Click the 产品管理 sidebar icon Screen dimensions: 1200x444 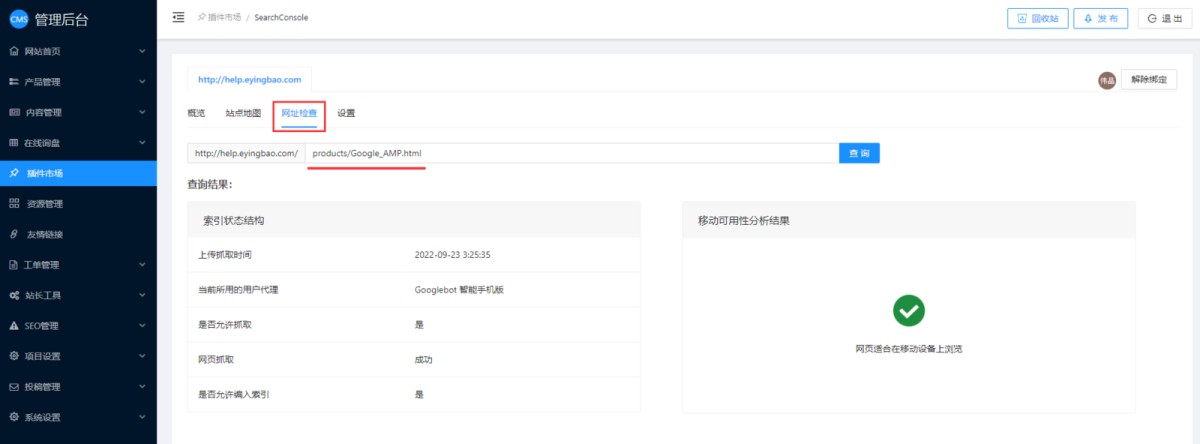pyautogui.click(x=14, y=81)
